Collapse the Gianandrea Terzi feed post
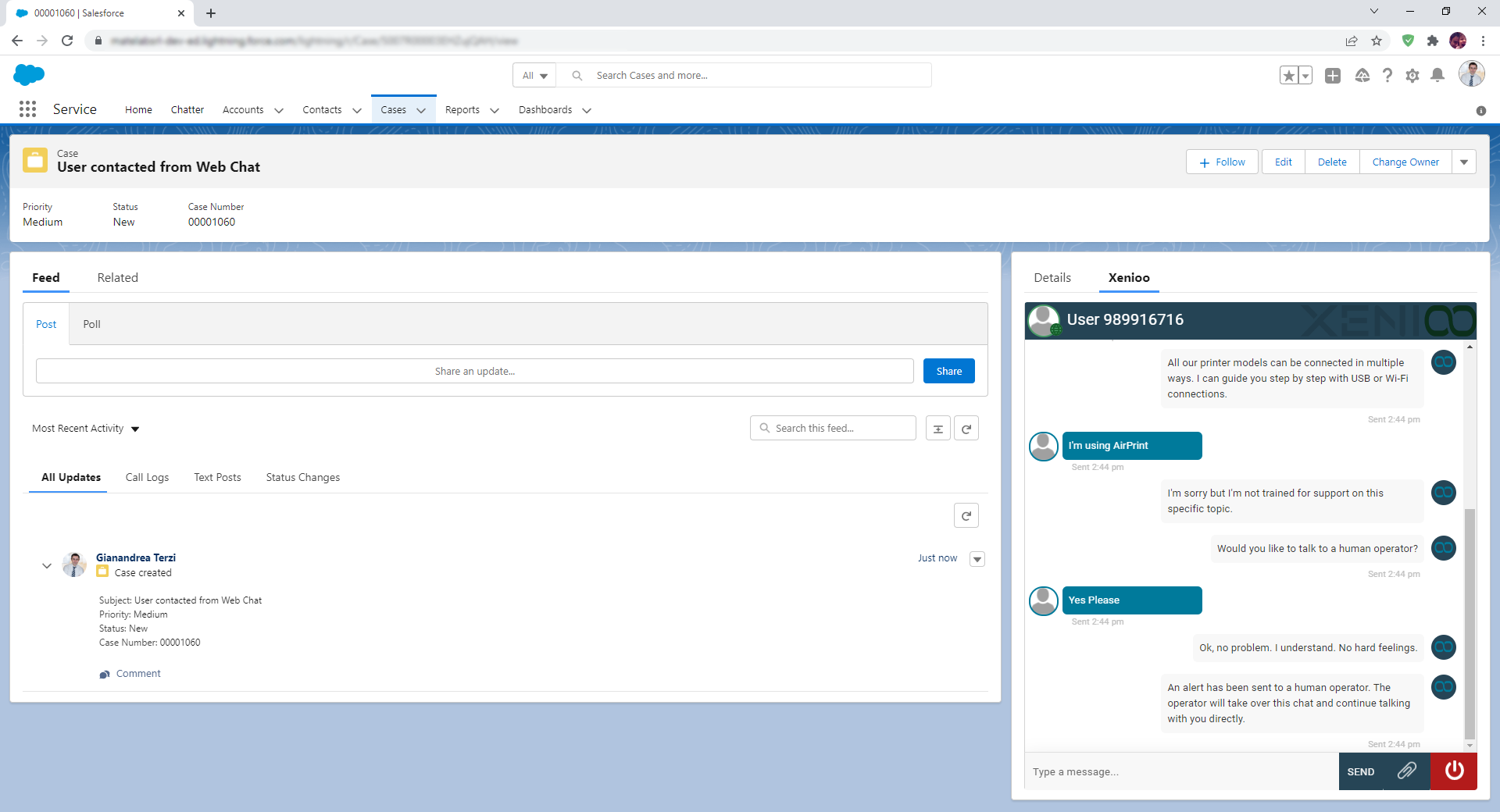The width and height of the screenshot is (1500, 812). (47, 565)
